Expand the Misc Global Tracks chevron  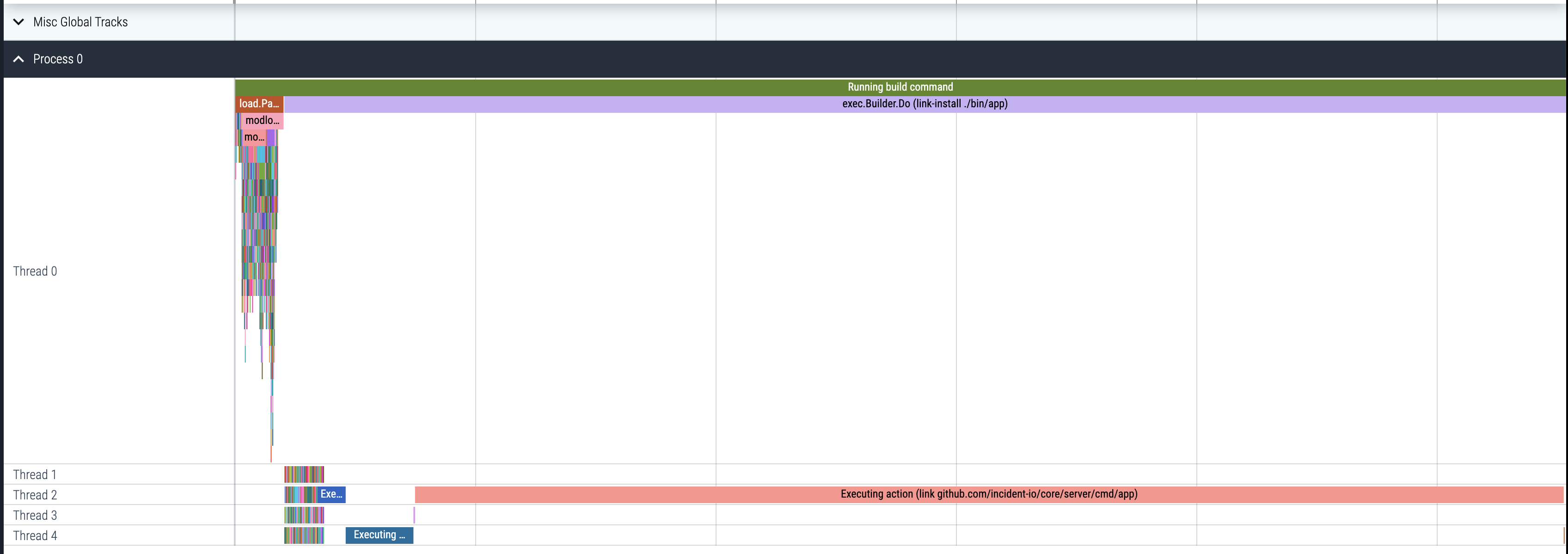tap(19, 22)
